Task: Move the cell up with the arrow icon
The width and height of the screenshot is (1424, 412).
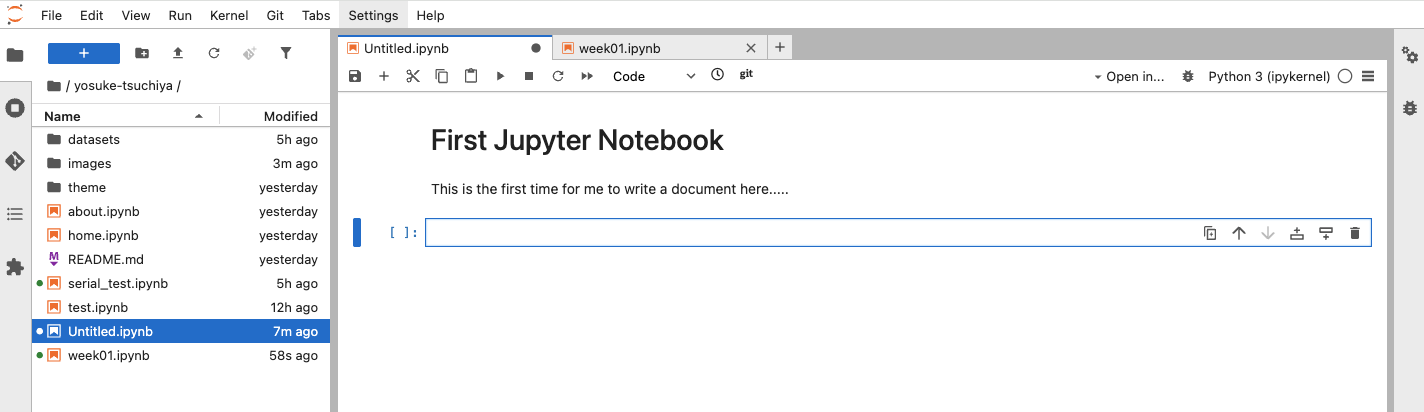Action: point(1239,233)
